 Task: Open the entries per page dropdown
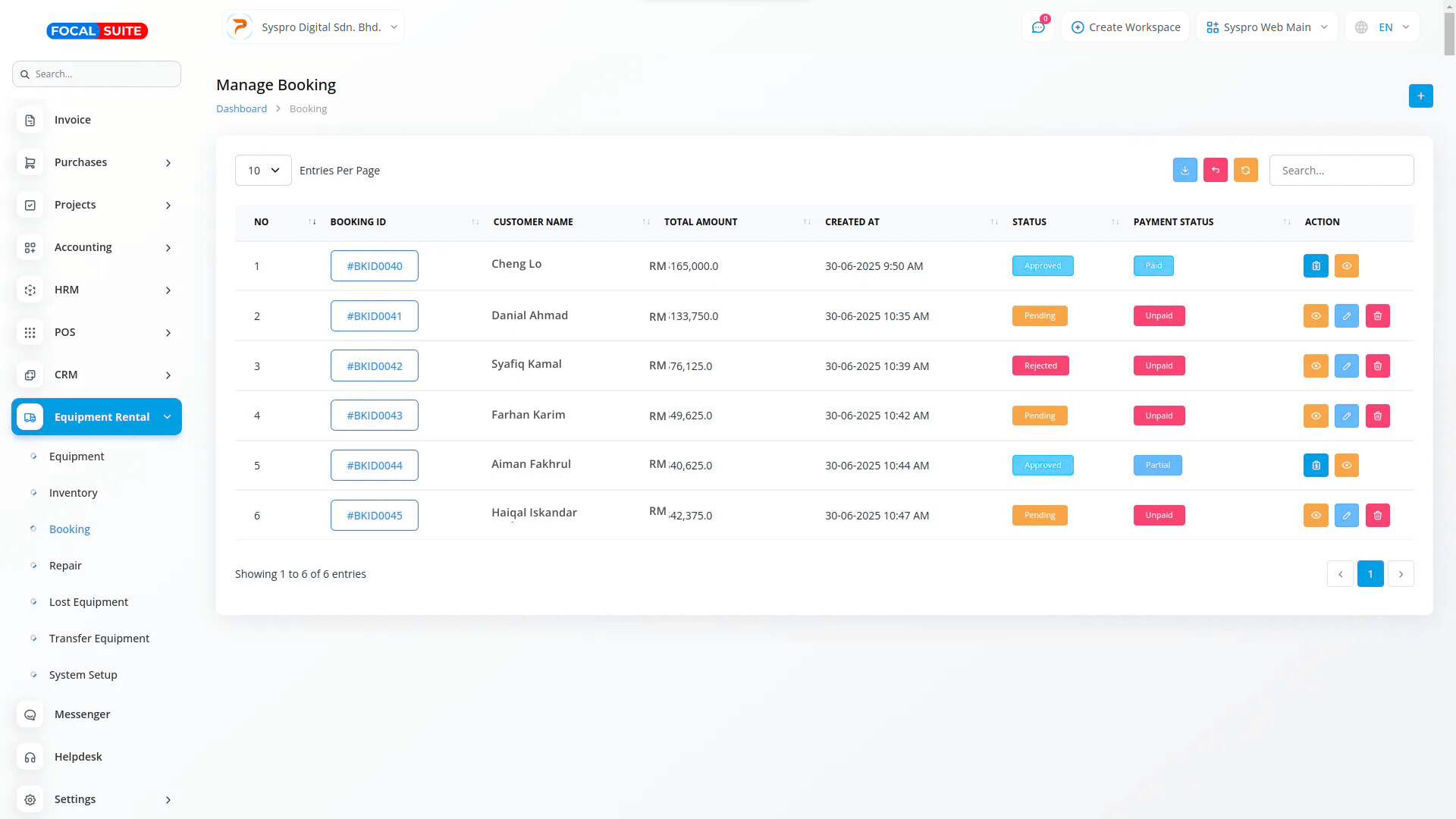[263, 171]
